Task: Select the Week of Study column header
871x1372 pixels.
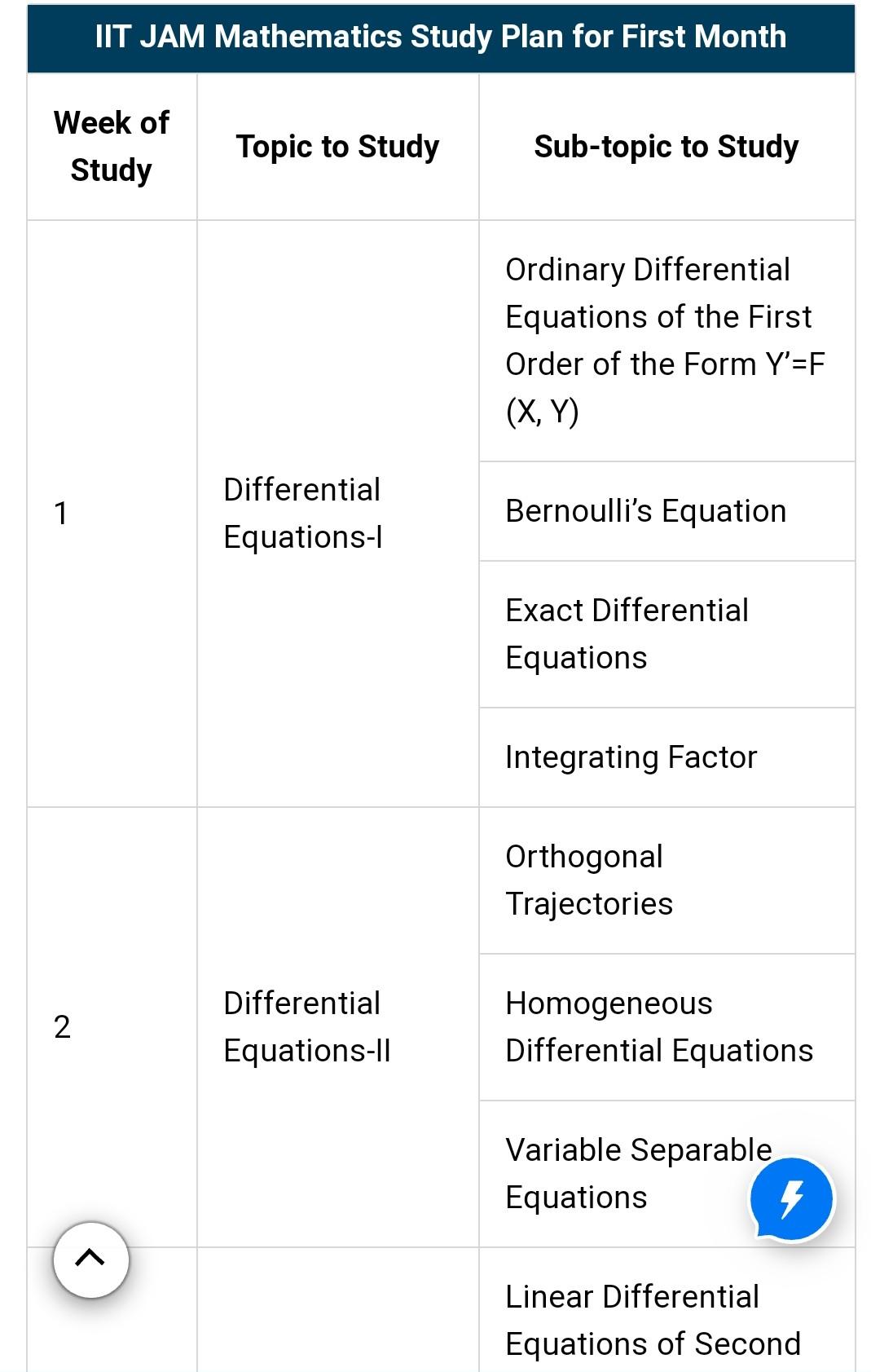Action: (x=112, y=147)
